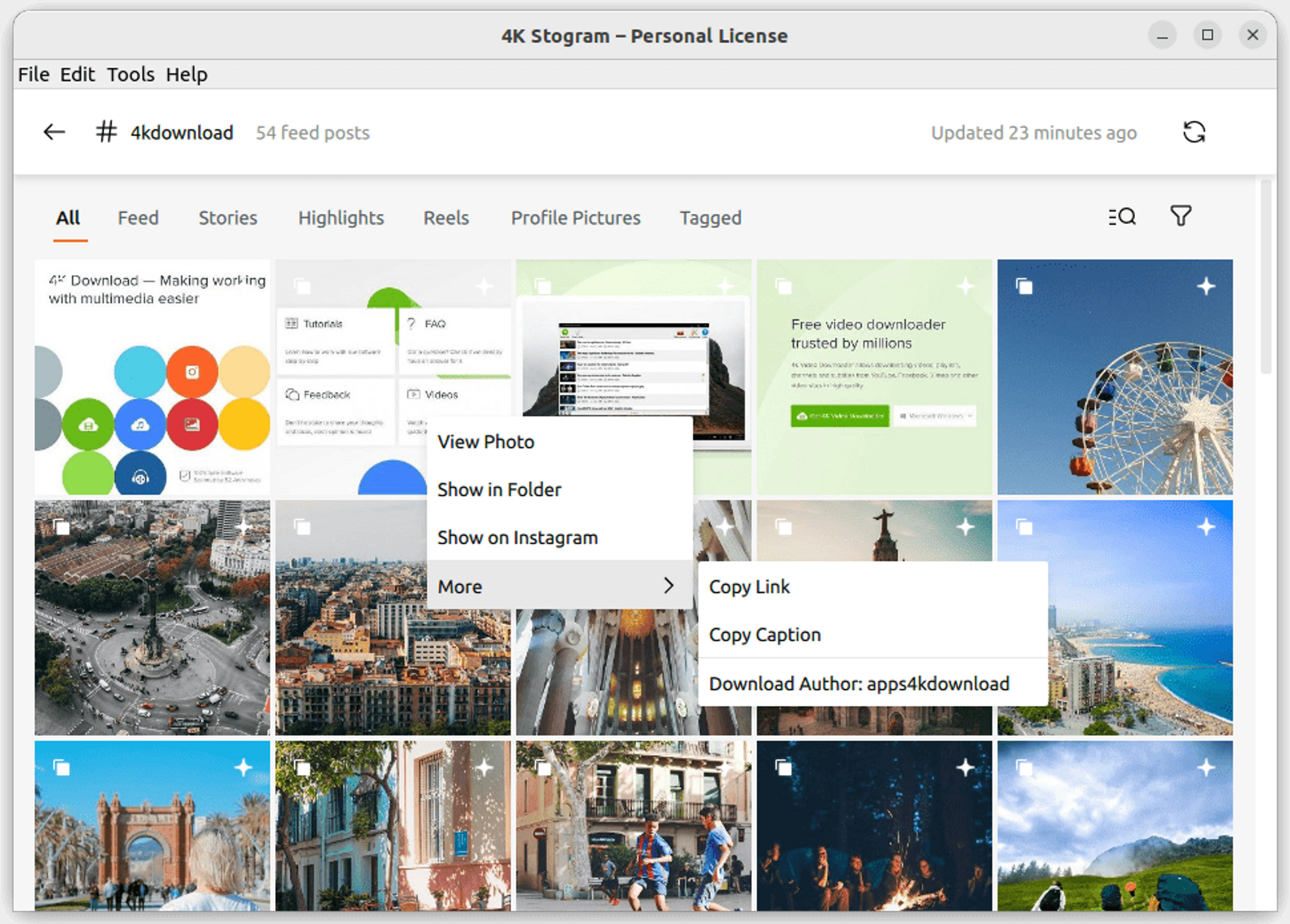Viewport: 1290px width, 924px height.
Task: Click multi-photo icon on roundabout aerial photo
Action: tap(61, 527)
